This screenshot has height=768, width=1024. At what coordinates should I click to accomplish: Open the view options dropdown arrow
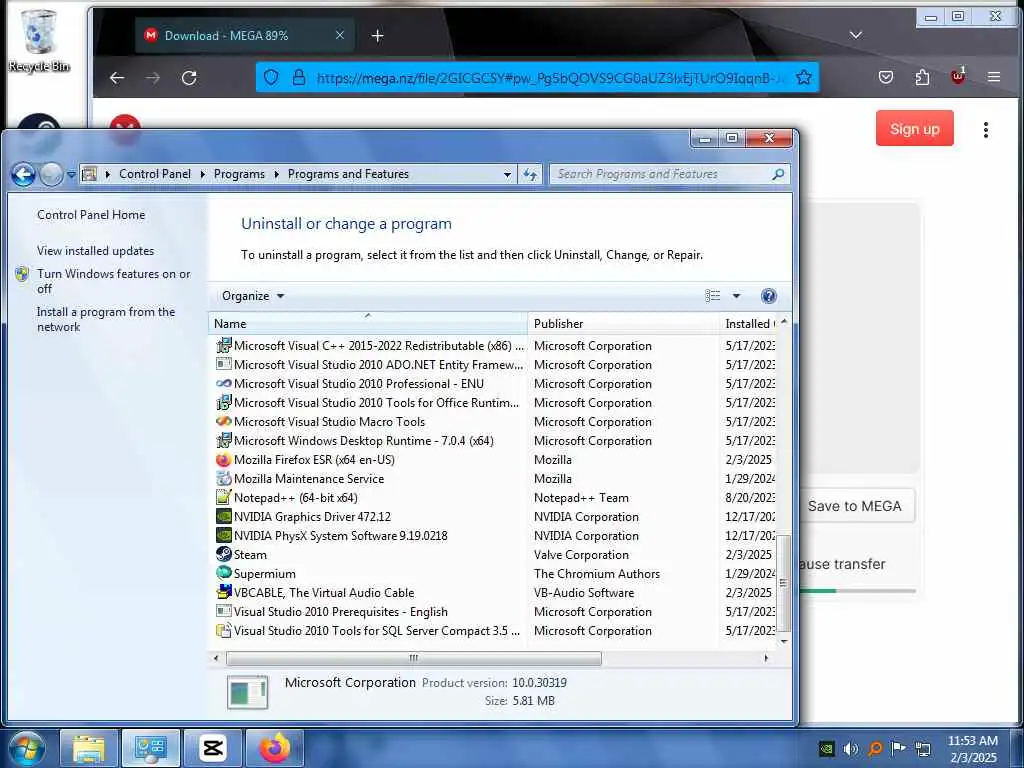click(x=736, y=296)
